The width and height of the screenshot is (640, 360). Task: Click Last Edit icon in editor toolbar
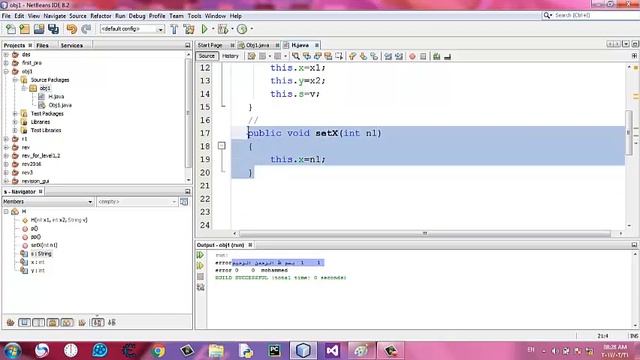[251, 56]
